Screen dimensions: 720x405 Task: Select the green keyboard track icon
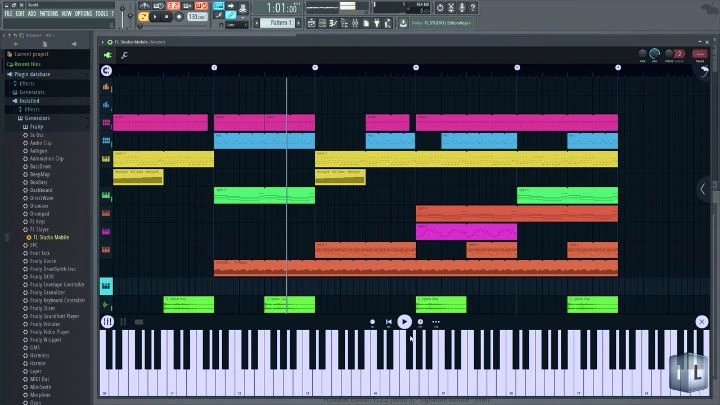[106, 195]
